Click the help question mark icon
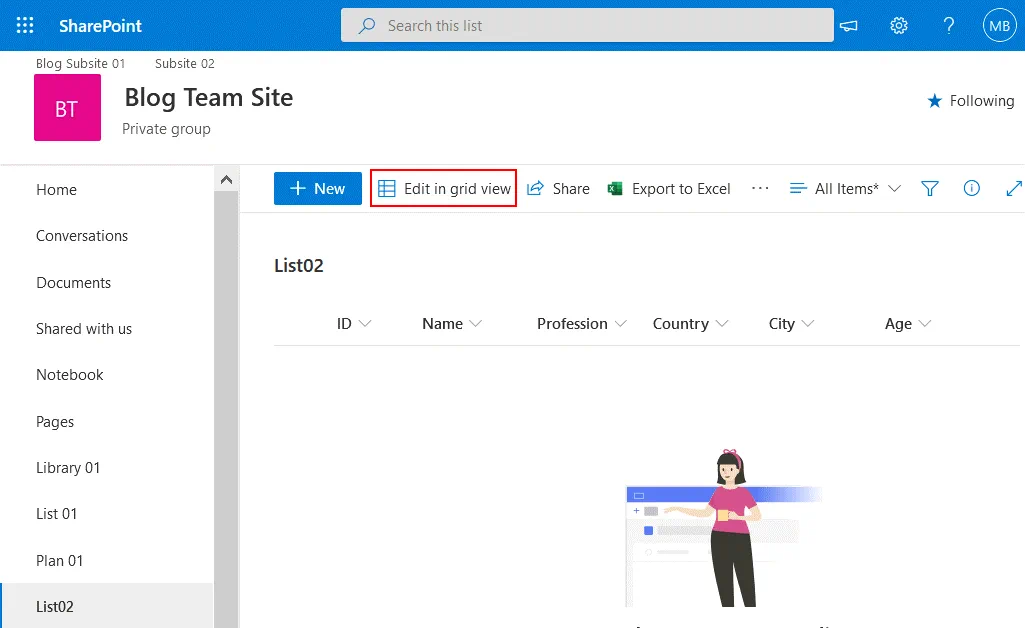 coord(949,26)
